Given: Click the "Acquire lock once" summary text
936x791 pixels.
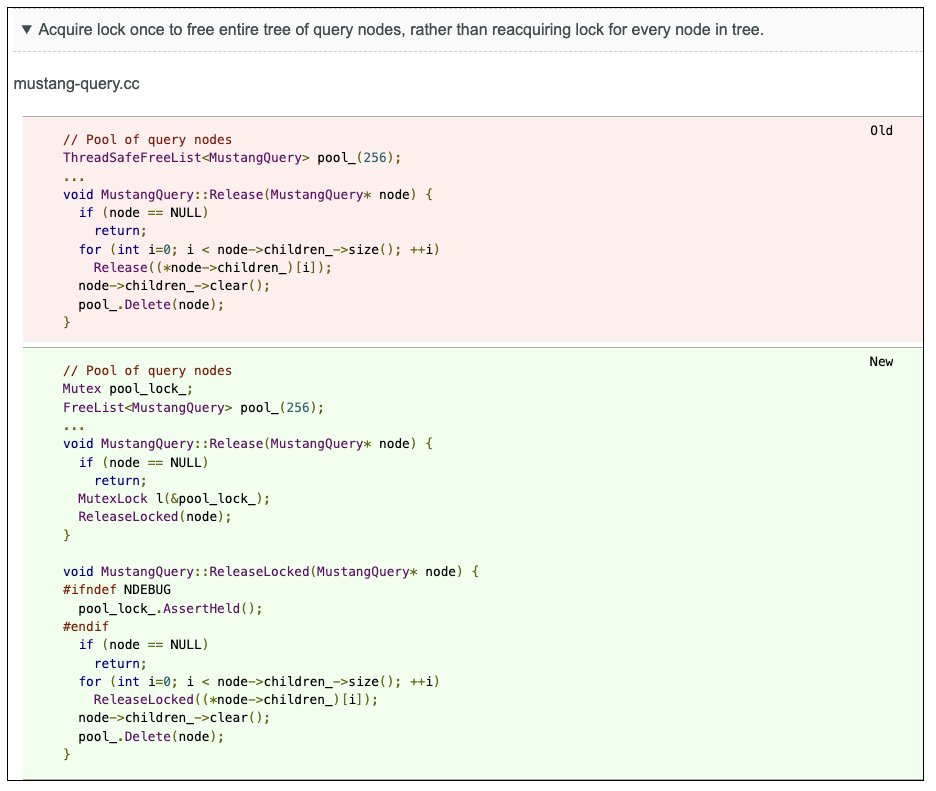Looking at the screenshot, I should (x=400, y=30).
